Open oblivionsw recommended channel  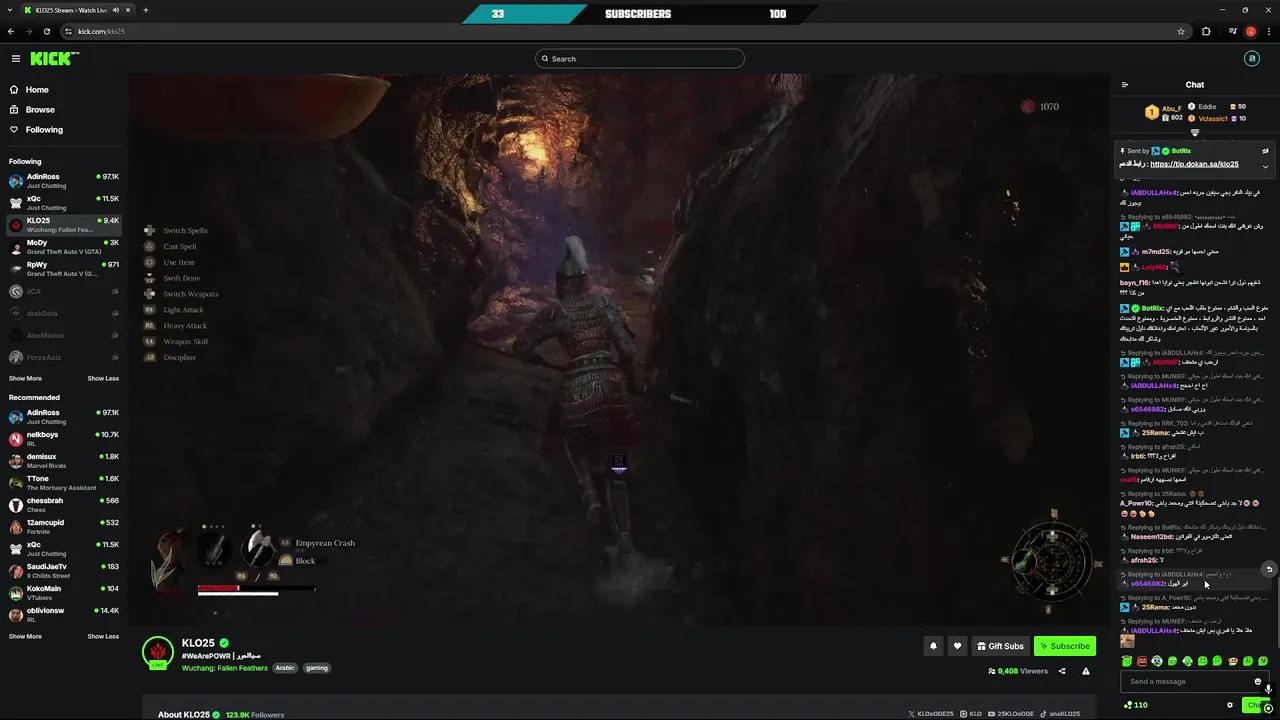click(x=63, y=615)
